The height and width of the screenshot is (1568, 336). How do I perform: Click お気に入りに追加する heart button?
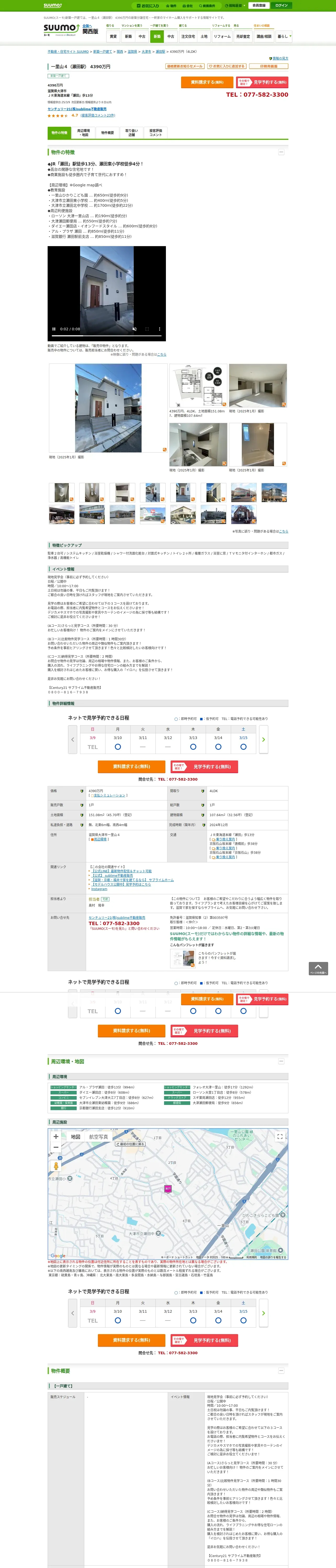pyautogui.click(x=226, y=66)
